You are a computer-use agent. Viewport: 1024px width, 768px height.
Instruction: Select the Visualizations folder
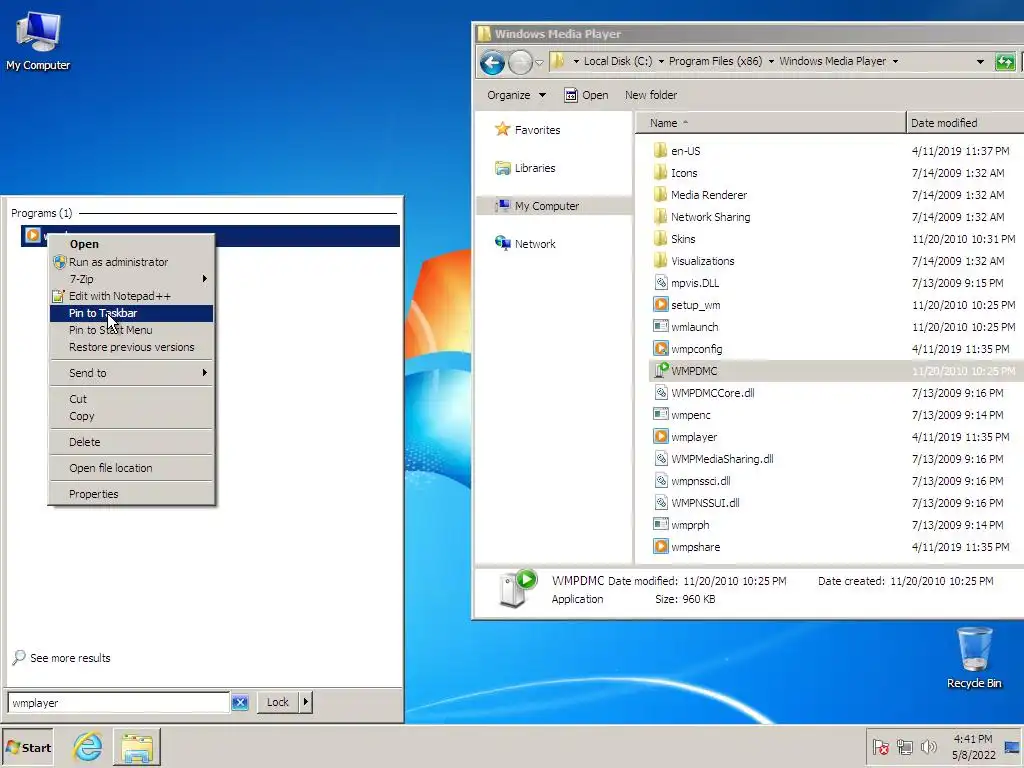point(702,261)
